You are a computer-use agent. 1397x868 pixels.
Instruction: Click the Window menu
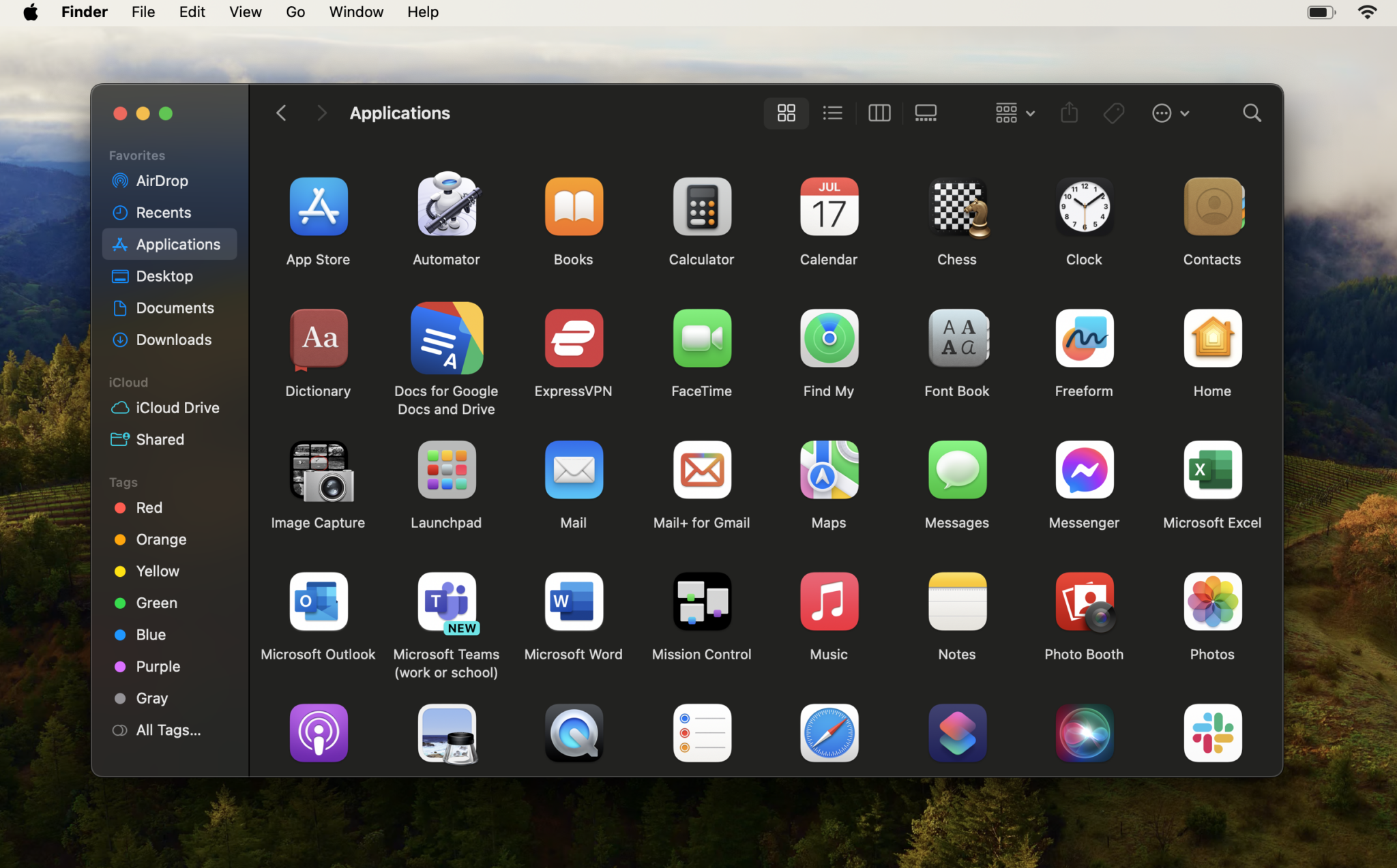click(x=355, y=12)
